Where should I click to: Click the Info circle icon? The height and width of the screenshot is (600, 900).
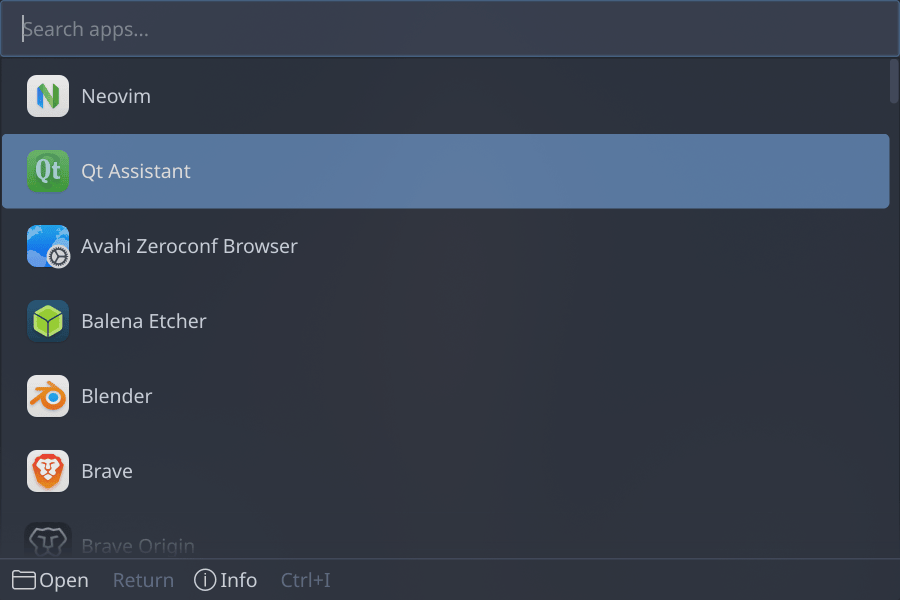(205, 580)
